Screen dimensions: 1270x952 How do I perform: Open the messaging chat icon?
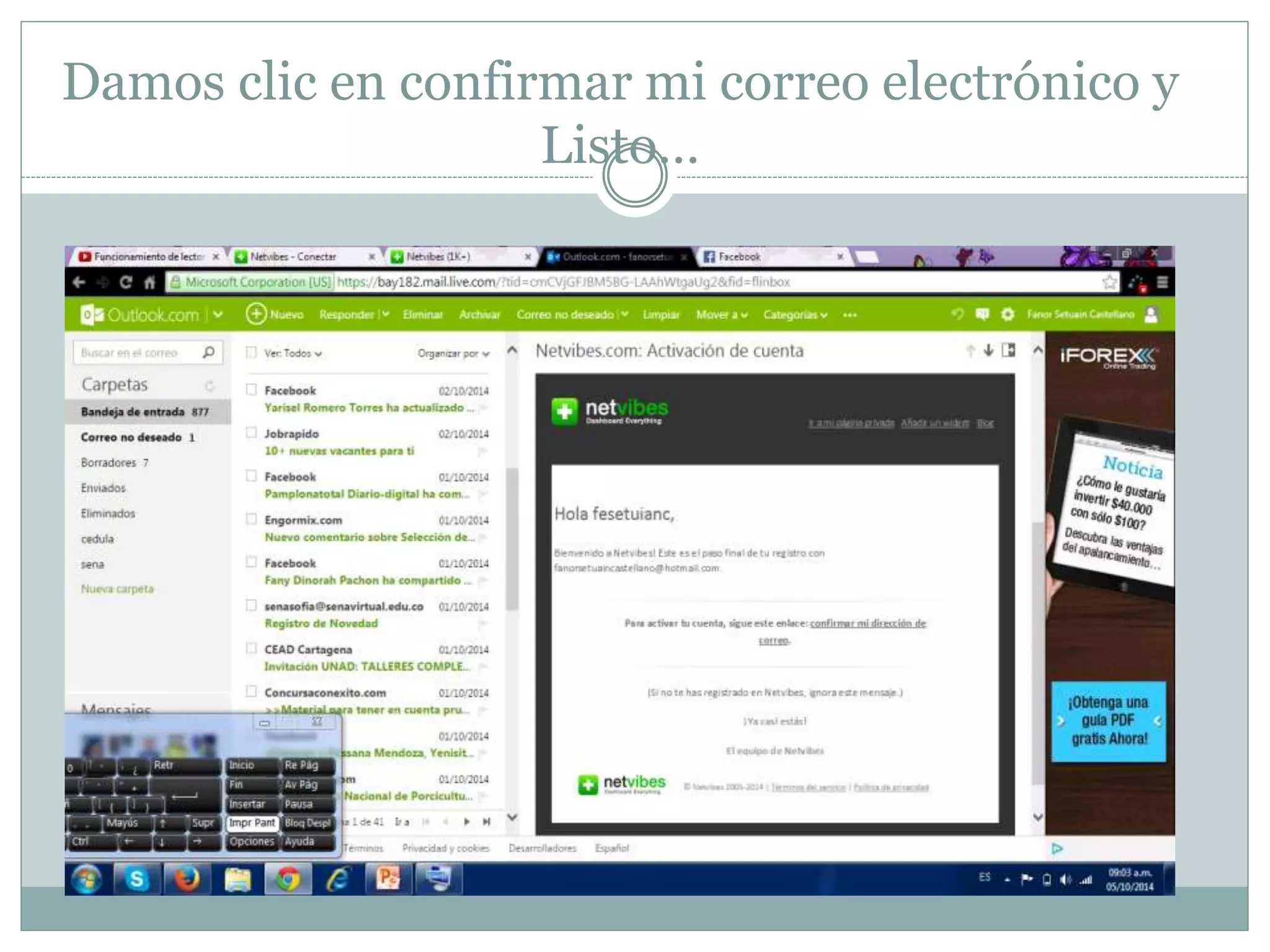point(982,314)
